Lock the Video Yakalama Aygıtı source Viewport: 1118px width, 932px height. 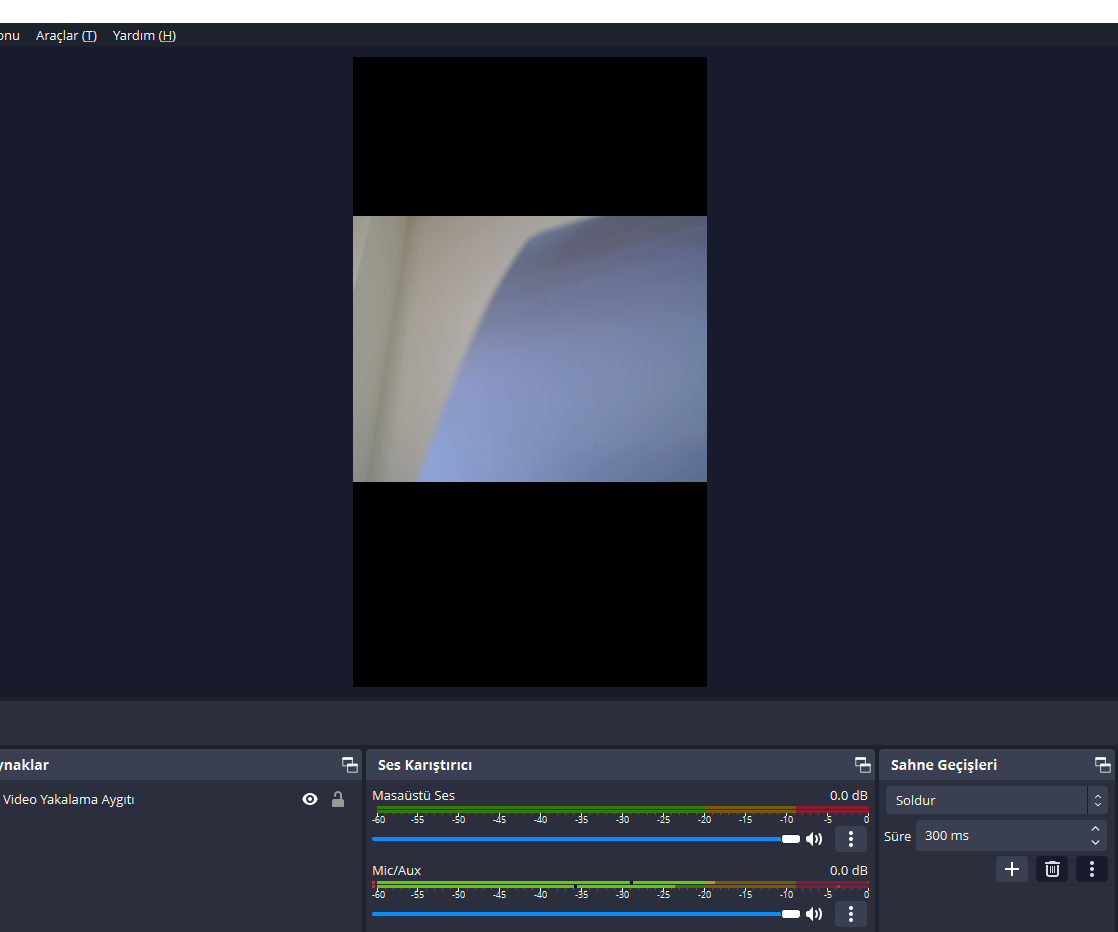tap(338, 799)
